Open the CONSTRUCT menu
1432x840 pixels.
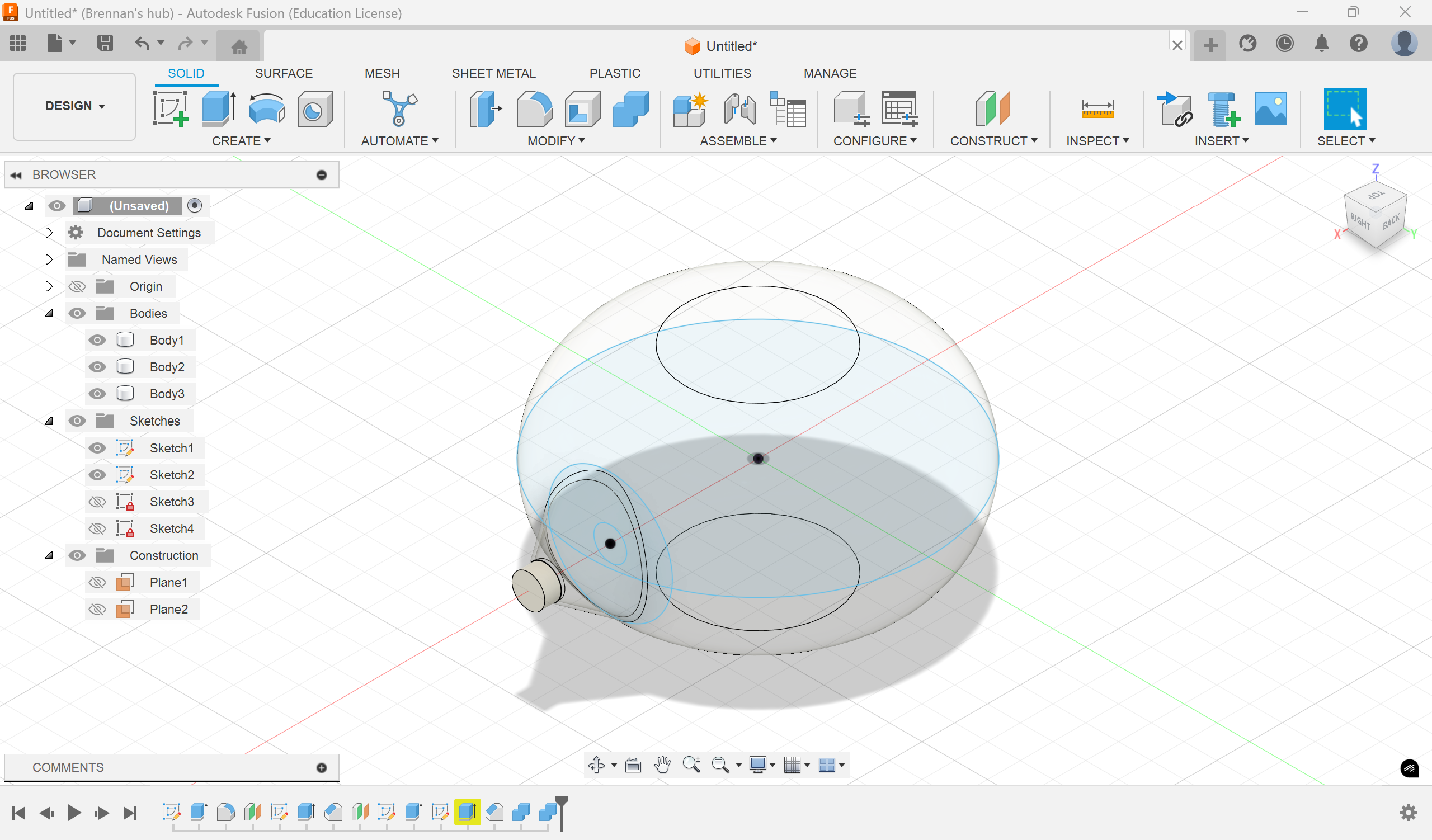coord(993,141)
